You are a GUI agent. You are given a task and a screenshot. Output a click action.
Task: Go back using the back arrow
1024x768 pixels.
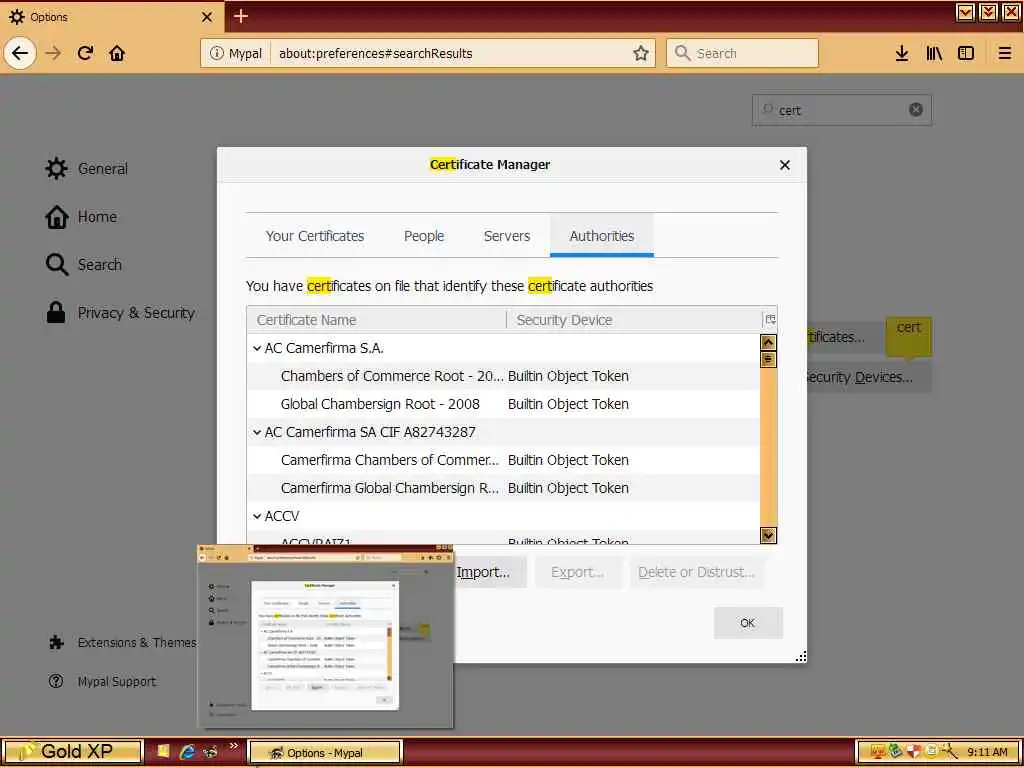point(20,54)
